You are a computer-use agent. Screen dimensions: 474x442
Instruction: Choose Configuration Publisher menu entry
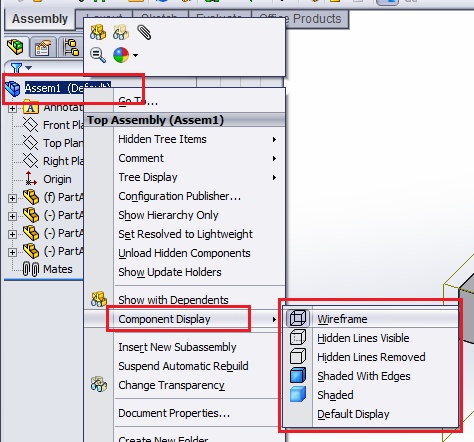(199, 196)
